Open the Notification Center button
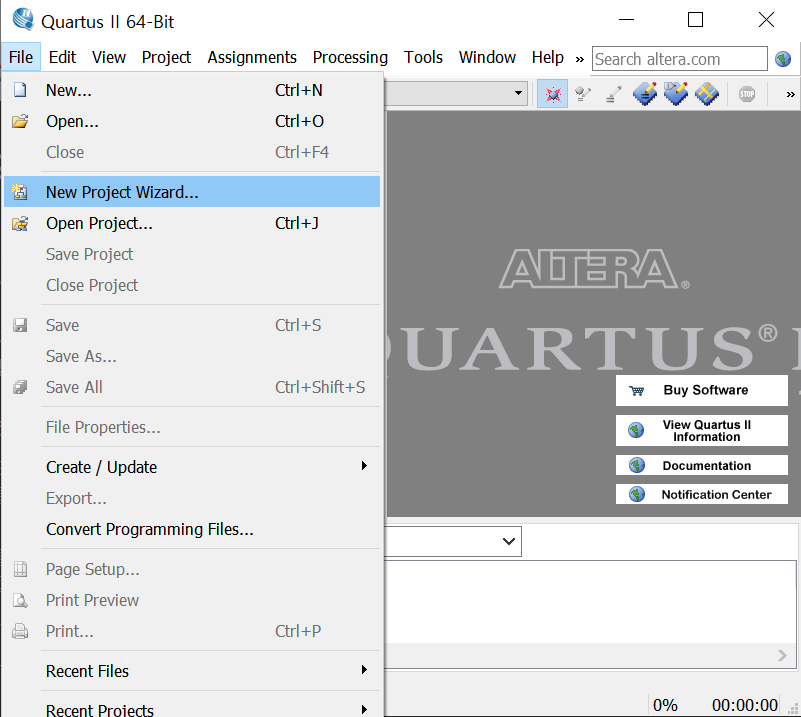Viewport: 801px width, 717px height. click(701, 494)
